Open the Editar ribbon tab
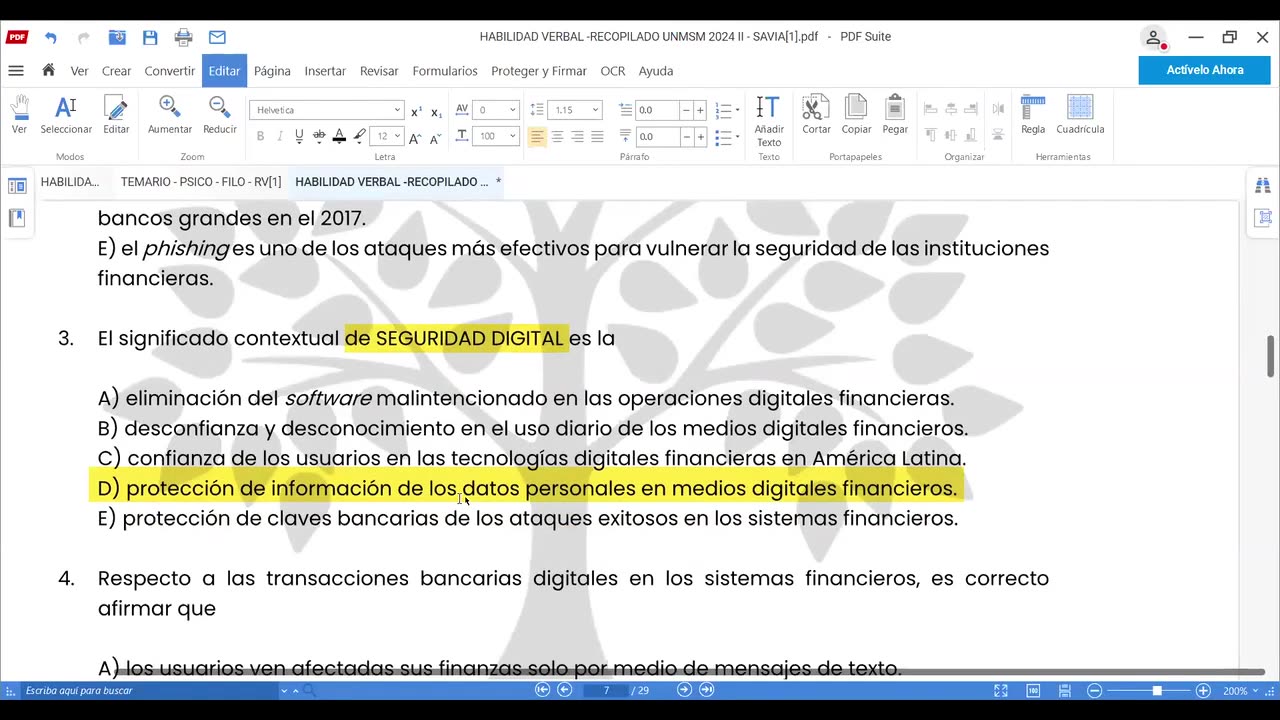The width and height of the screenshot is (1280, 720). point(224,71)
